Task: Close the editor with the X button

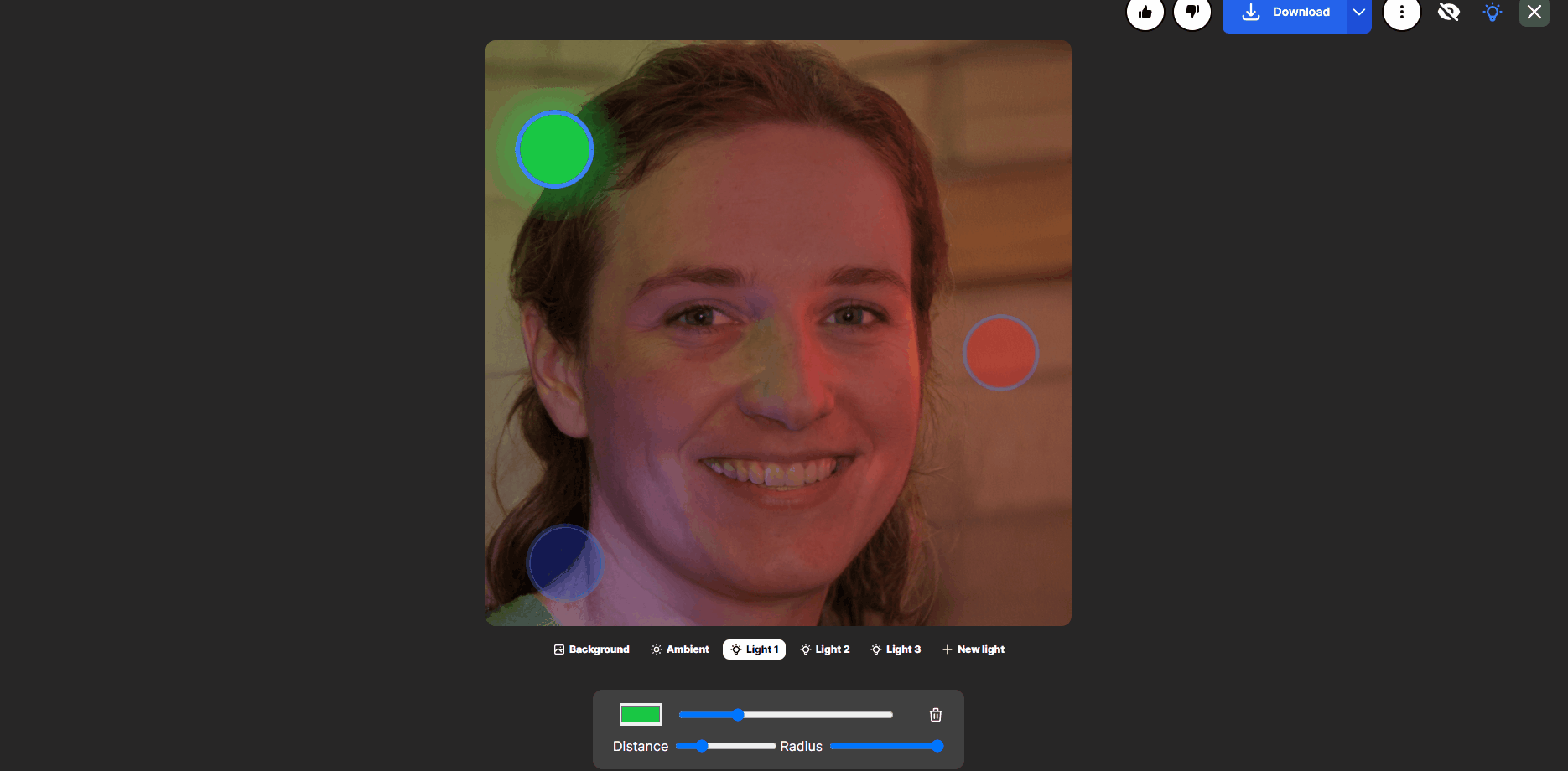Action: (x=1534, y=12)
